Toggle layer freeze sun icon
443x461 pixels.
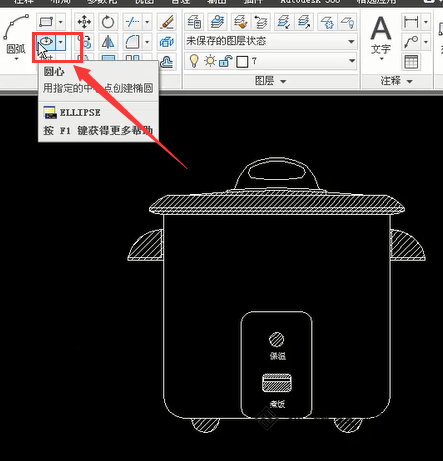[x=210, y=61]
